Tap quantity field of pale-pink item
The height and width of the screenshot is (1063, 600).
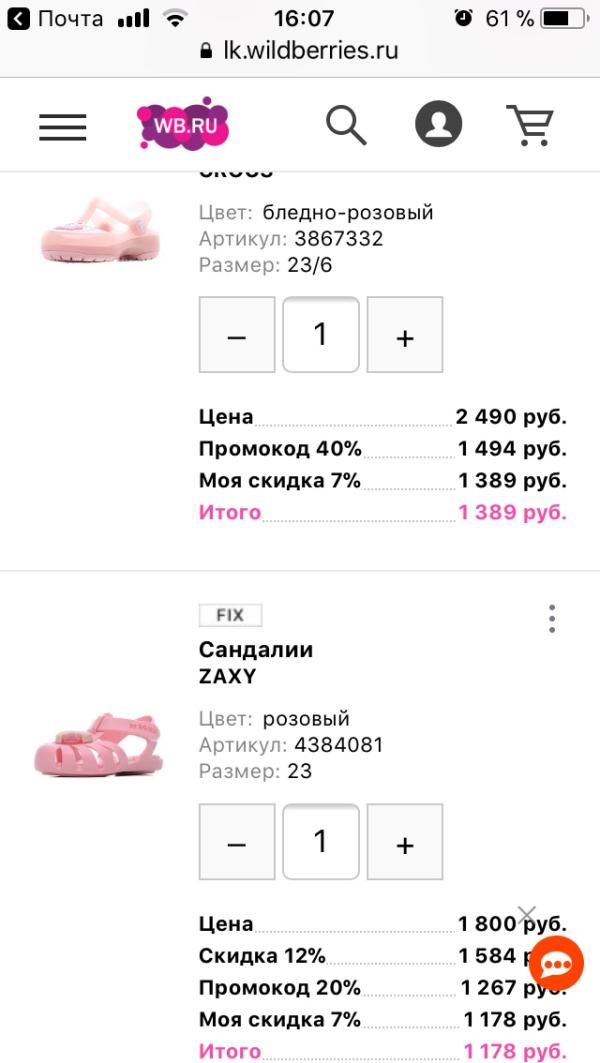321,335
